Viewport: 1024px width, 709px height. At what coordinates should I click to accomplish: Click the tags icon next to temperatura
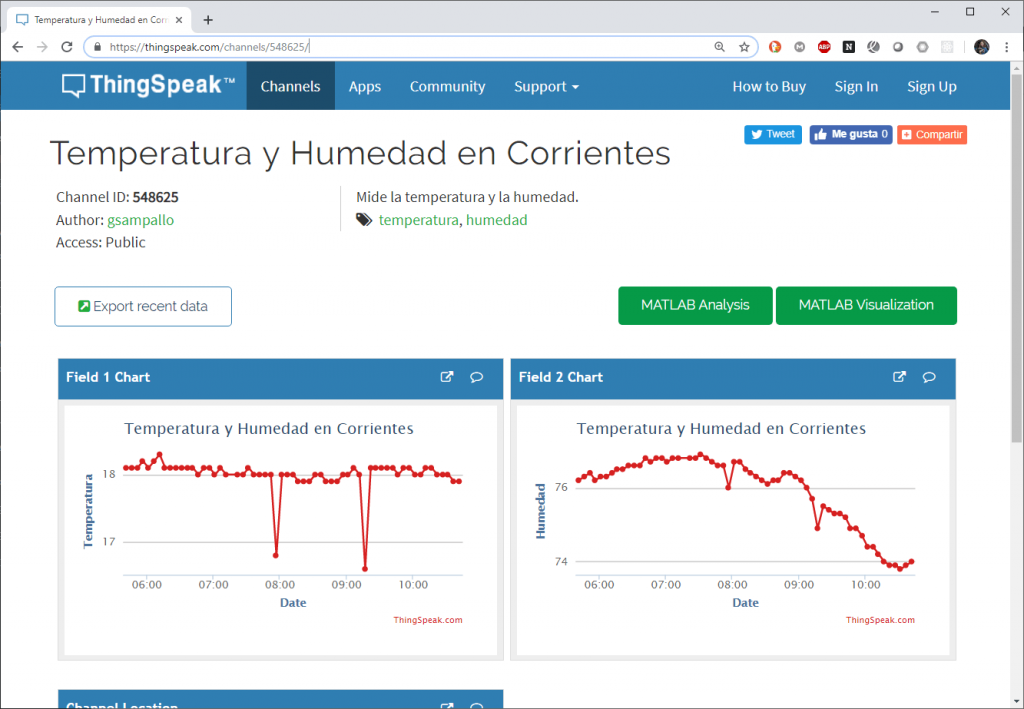tap(364, 219)
